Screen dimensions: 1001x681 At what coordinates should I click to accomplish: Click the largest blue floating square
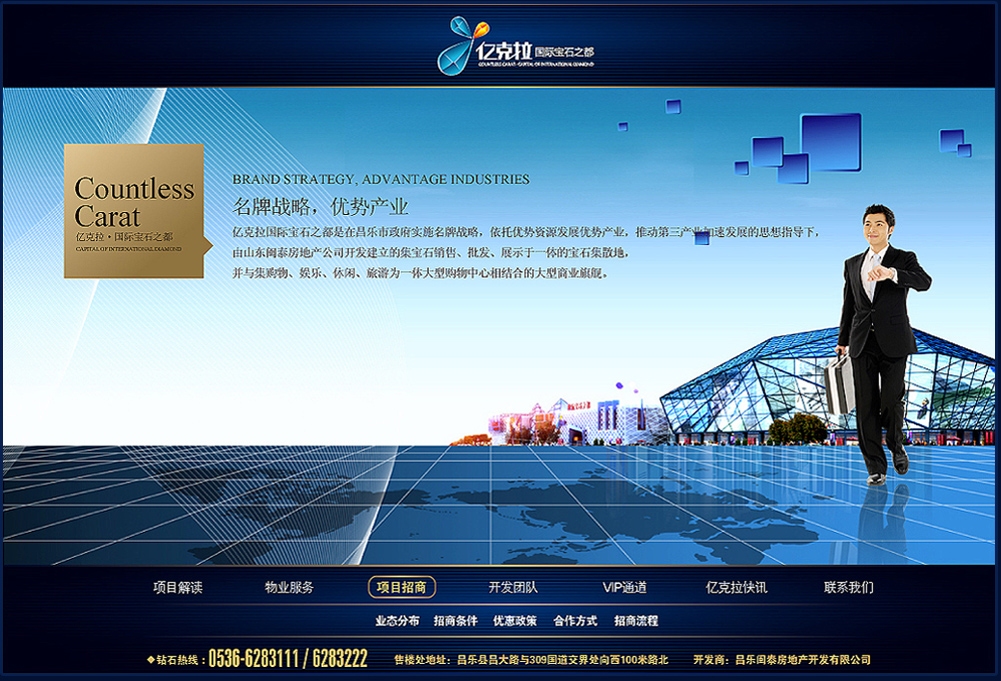click(x=830, y=141)
